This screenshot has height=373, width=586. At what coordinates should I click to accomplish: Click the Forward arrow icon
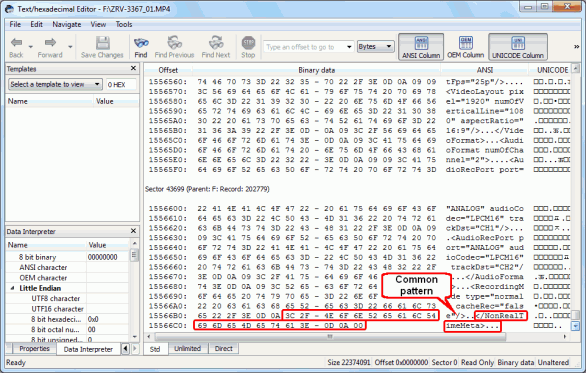[50, 43]
